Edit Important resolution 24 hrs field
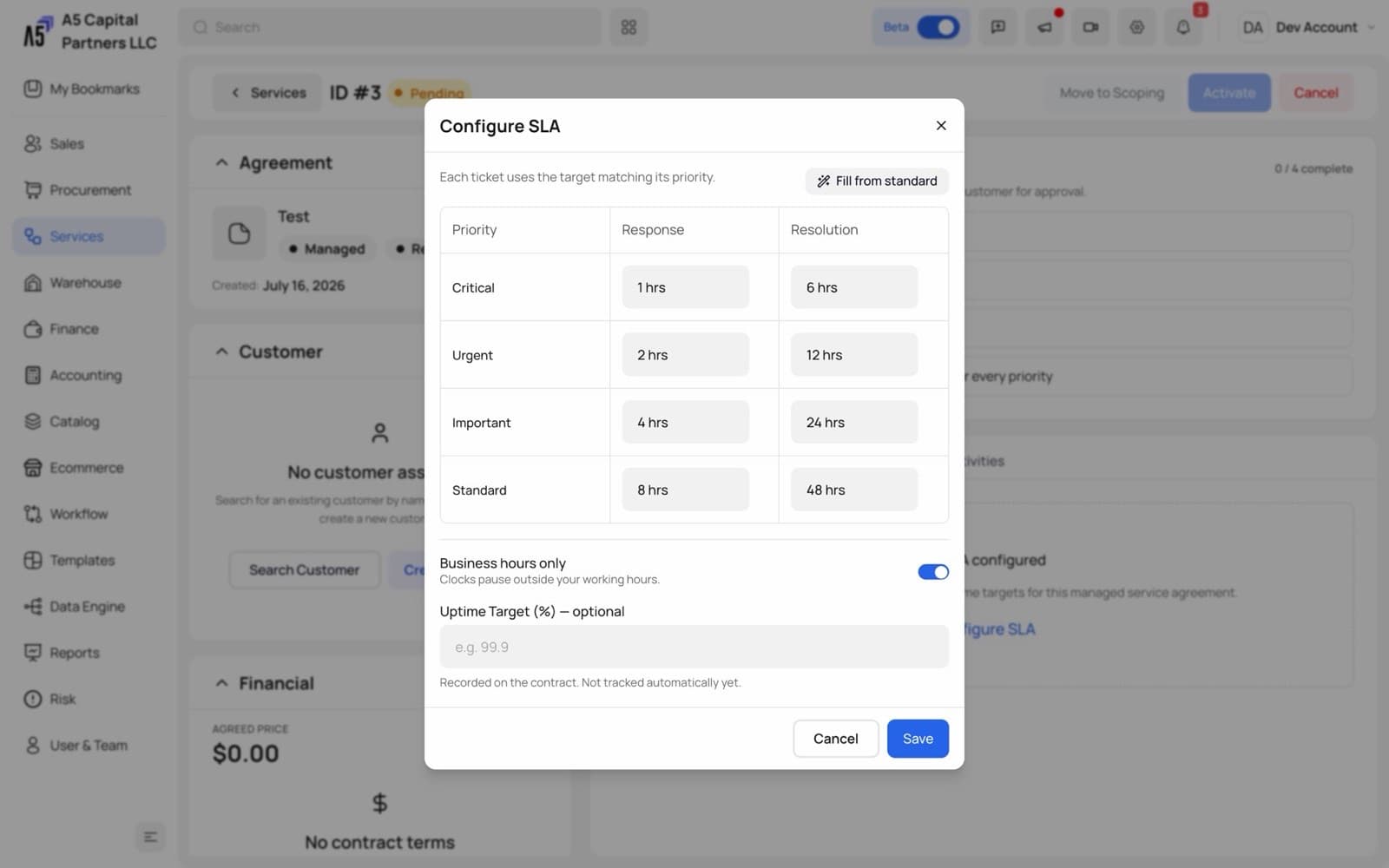This screenshot has width=1389, height=868. [854, 423]
